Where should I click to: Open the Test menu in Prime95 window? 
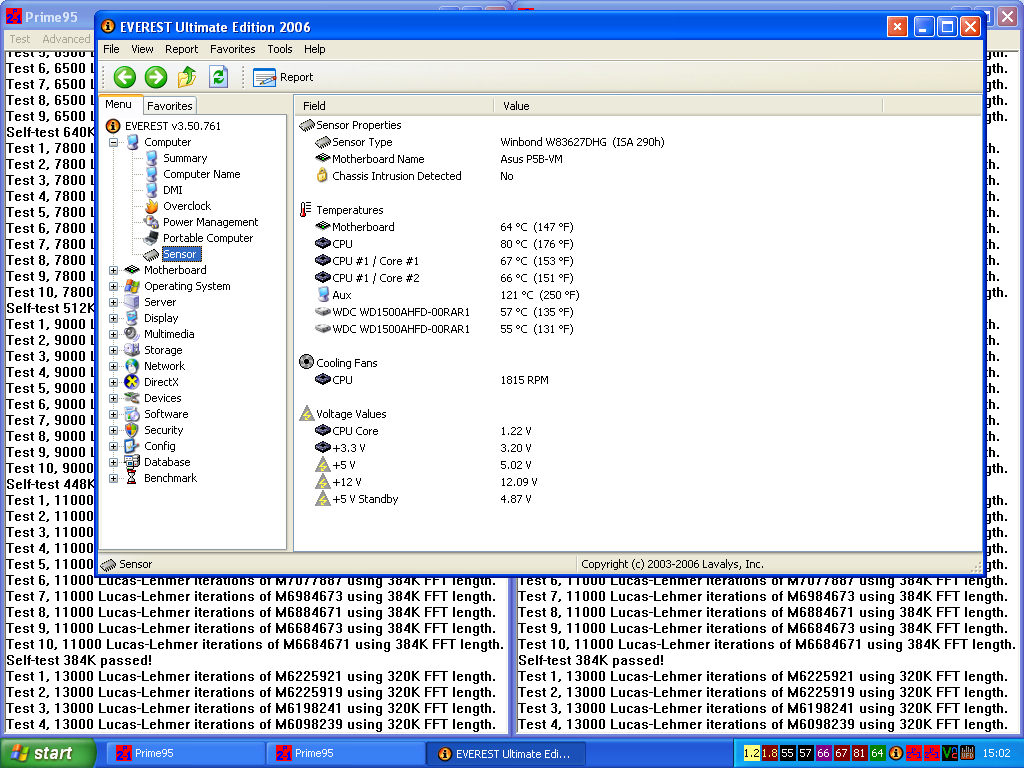(20, 39)
